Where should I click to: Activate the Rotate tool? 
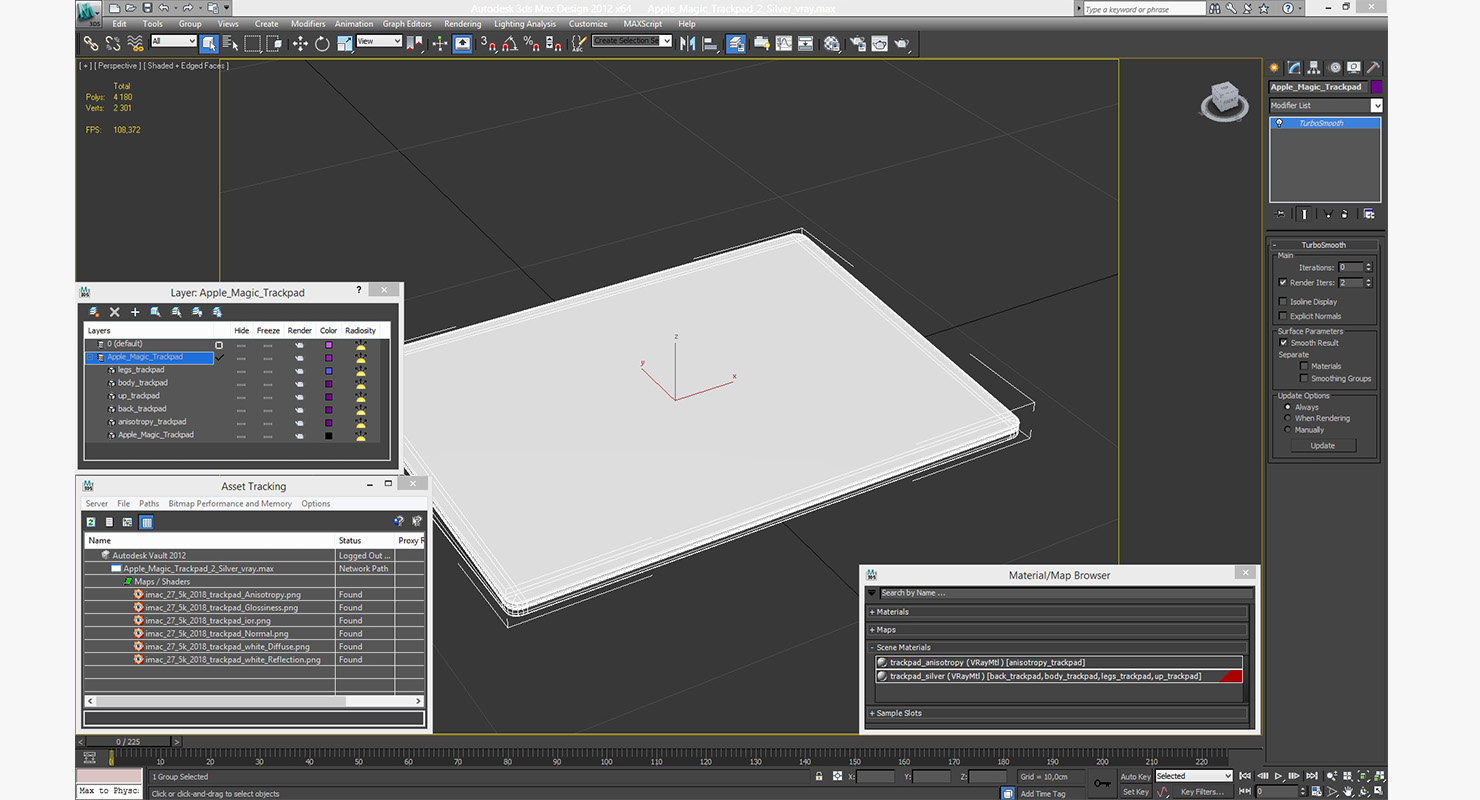322,44
